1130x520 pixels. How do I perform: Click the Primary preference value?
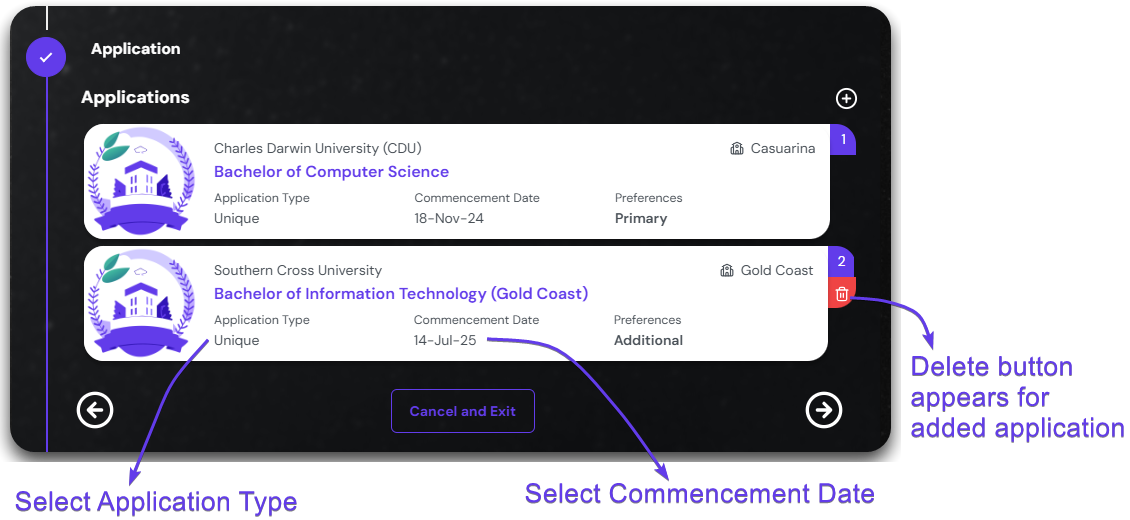coord(641,219)
